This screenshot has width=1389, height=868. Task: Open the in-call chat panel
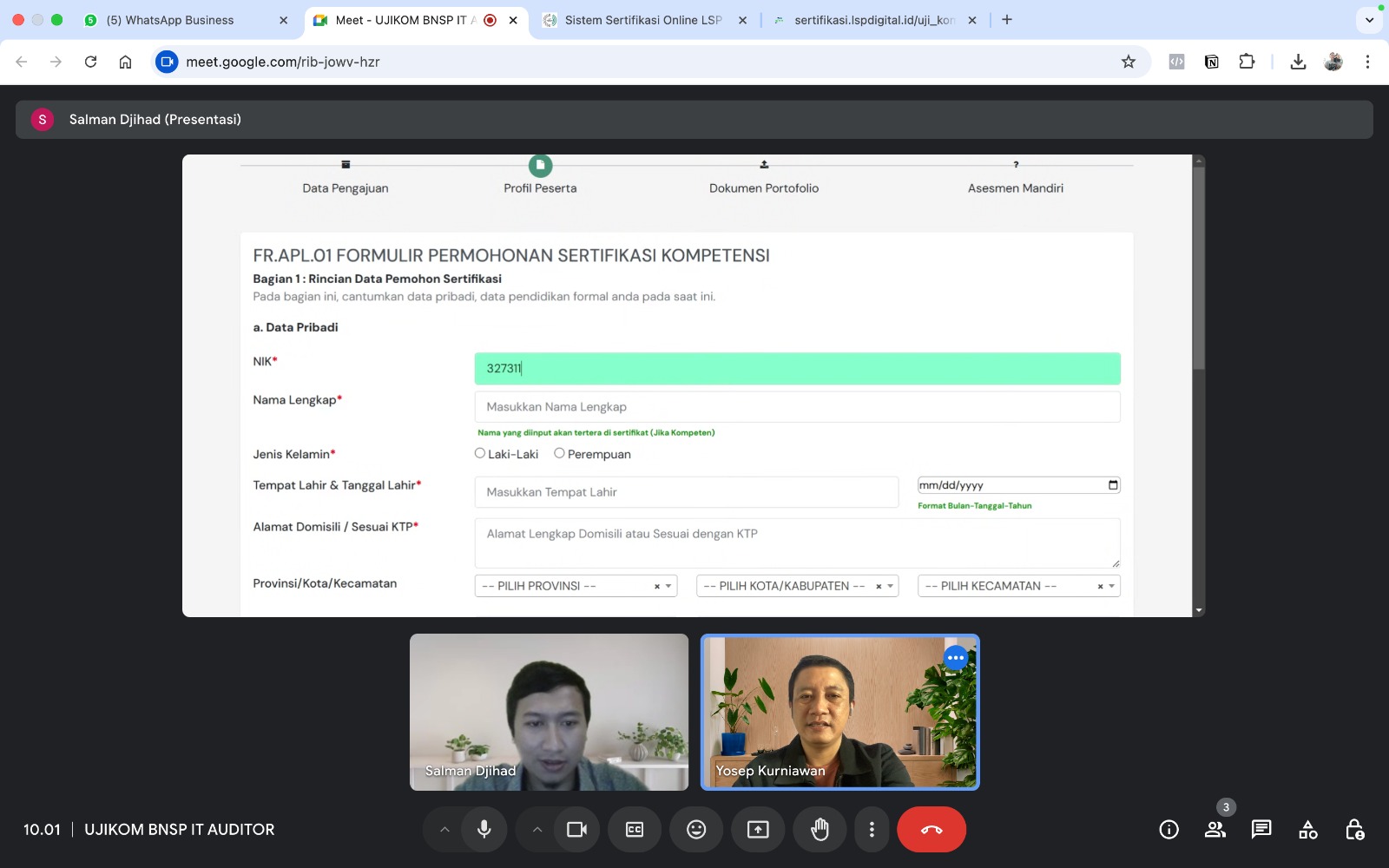click(1261, 829)
